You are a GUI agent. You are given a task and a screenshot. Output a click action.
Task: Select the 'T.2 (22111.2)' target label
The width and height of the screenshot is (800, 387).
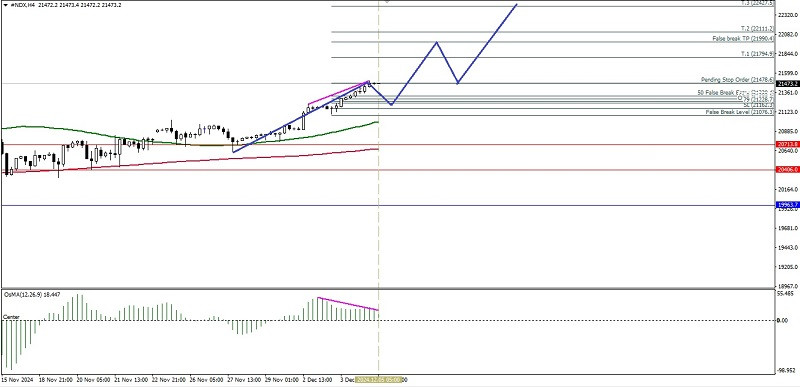[758, 29]
